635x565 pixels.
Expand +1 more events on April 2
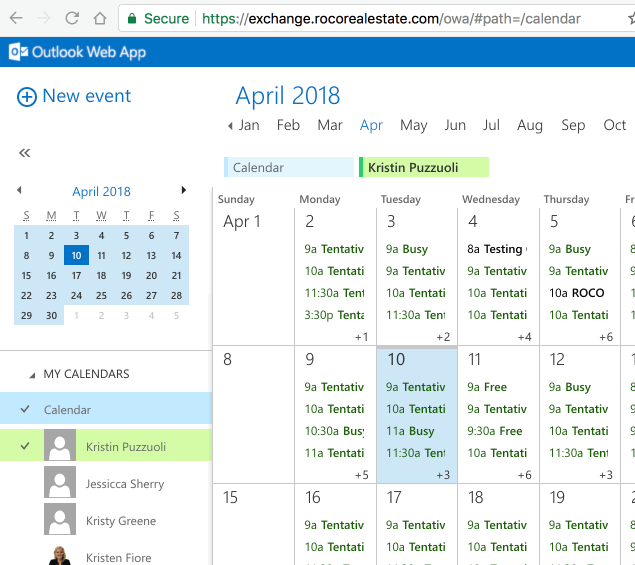coord(361,337)
